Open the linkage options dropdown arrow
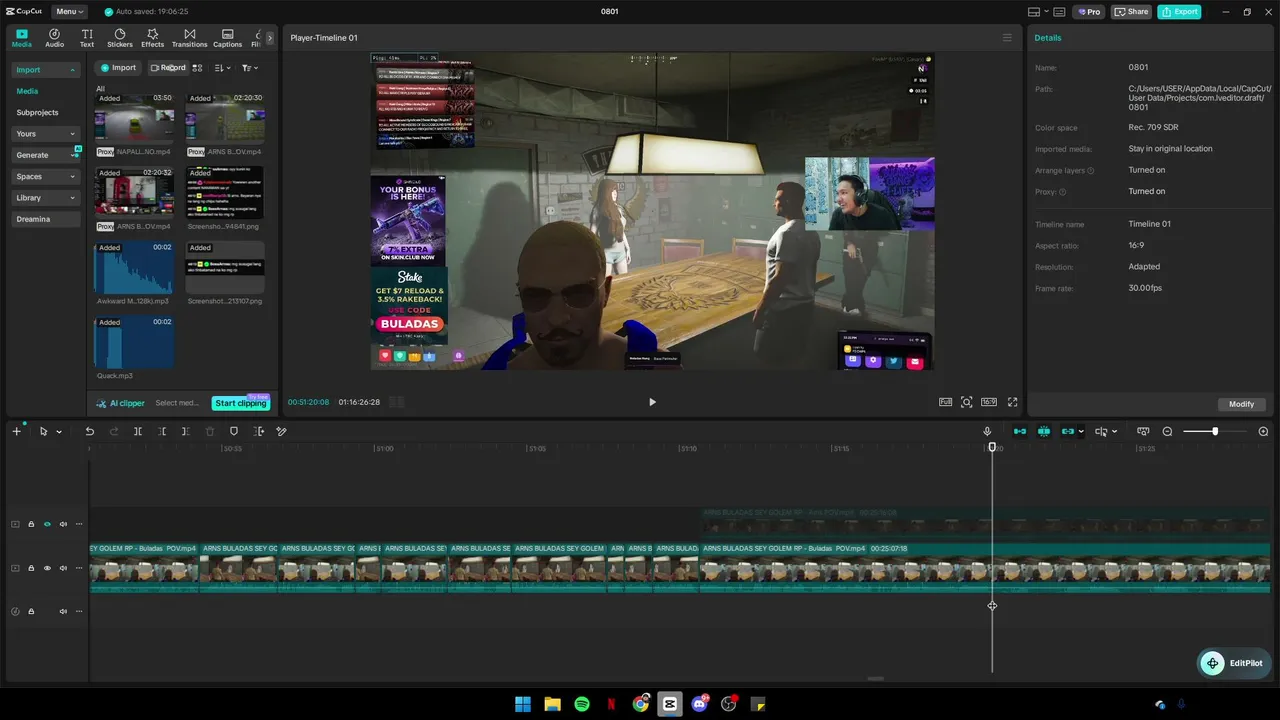This screenshot has height=720, width=1280. click(x=1081, y=432)
